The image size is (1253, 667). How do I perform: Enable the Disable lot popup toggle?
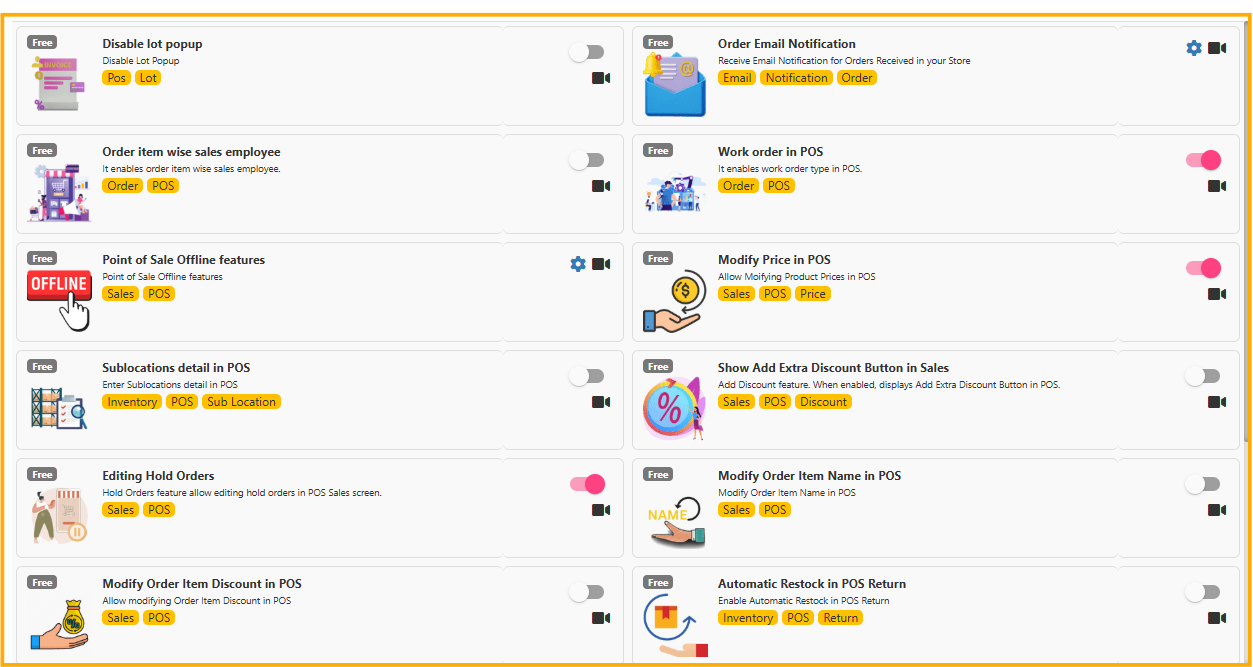click(x=587, y=52)
